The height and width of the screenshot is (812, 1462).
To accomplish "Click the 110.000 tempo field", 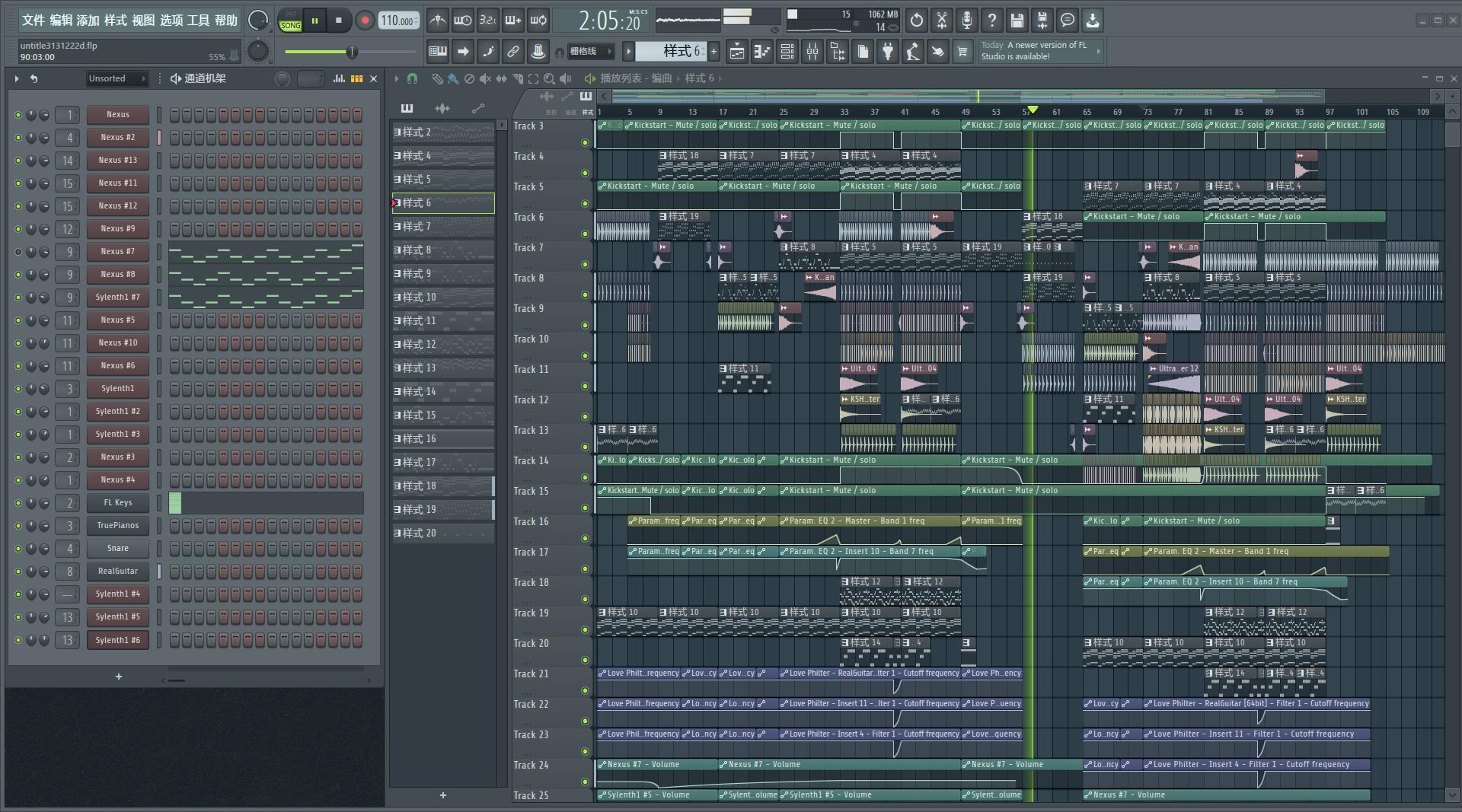I will coord(398,21).
